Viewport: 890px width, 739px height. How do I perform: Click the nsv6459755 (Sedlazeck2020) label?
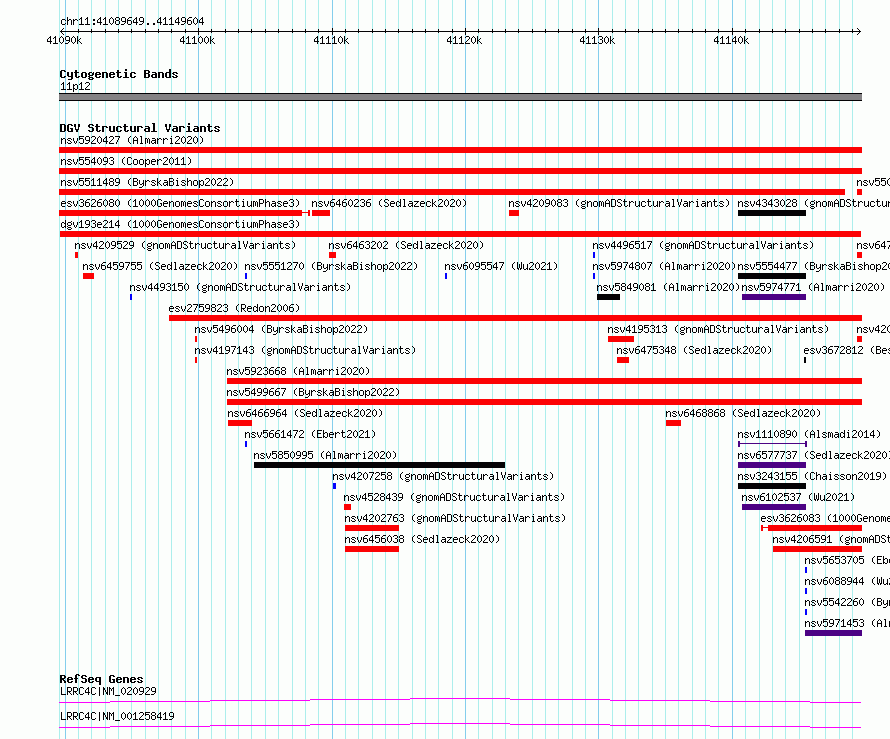(160, 266)
